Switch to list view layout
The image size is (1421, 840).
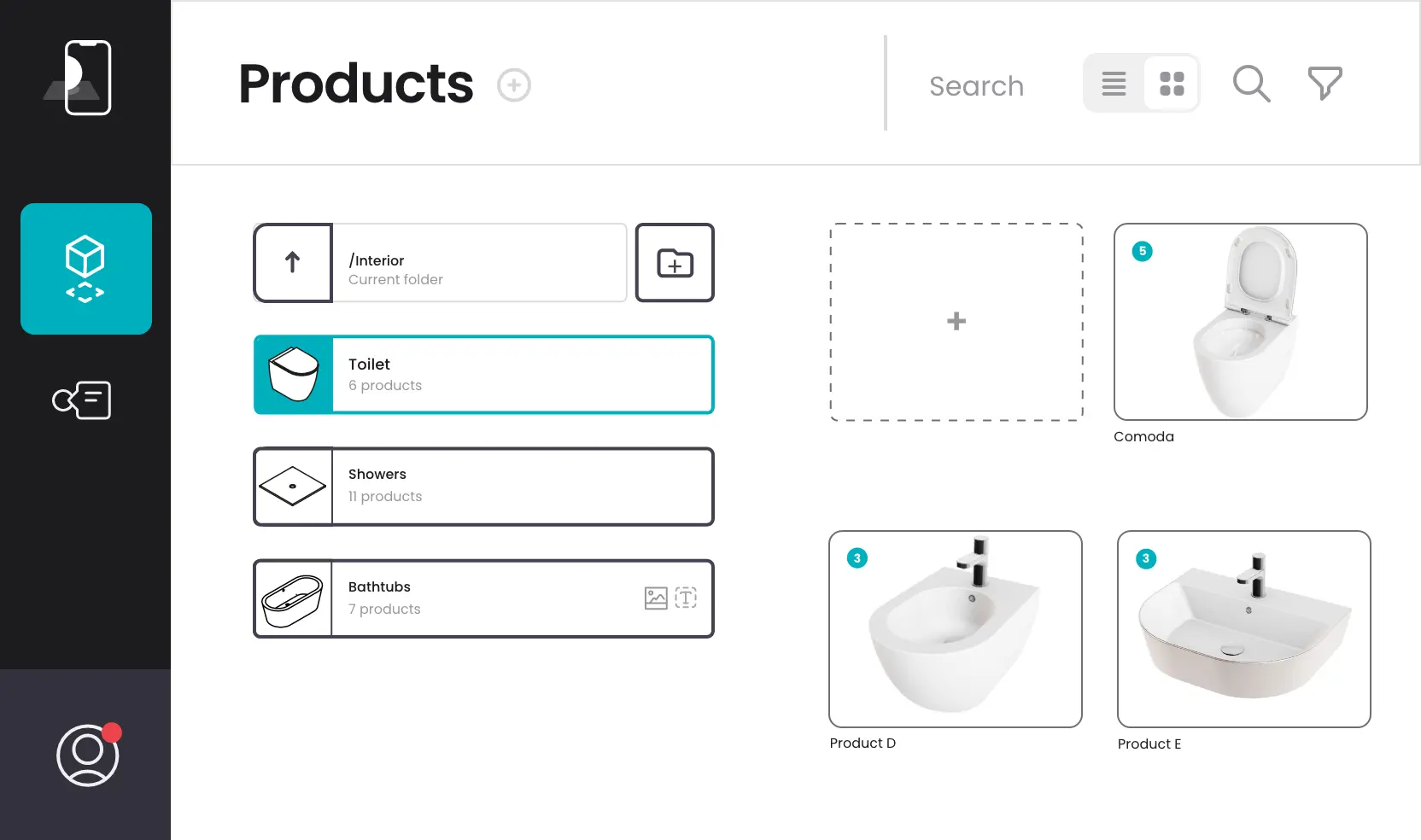(1113, 83)
